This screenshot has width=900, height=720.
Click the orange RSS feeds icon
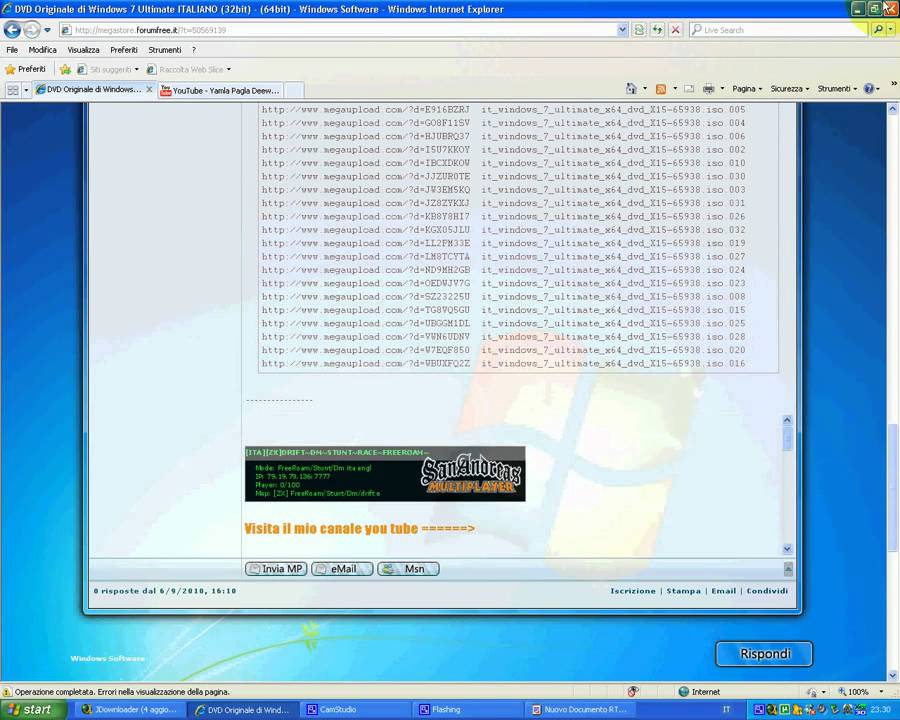(x=661, y=89)
